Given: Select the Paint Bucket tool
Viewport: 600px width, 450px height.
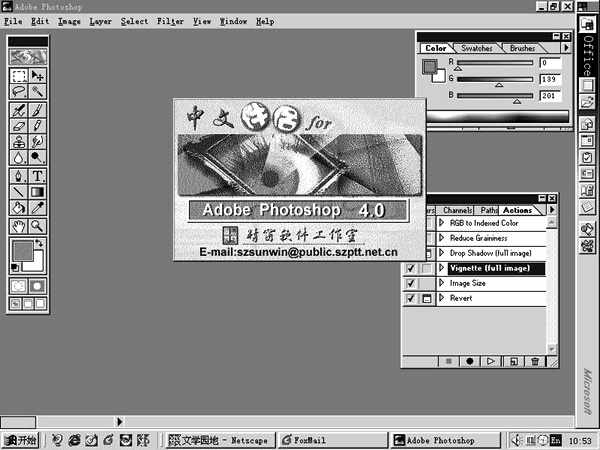Looking at the screenshot, I should point(18,207).
